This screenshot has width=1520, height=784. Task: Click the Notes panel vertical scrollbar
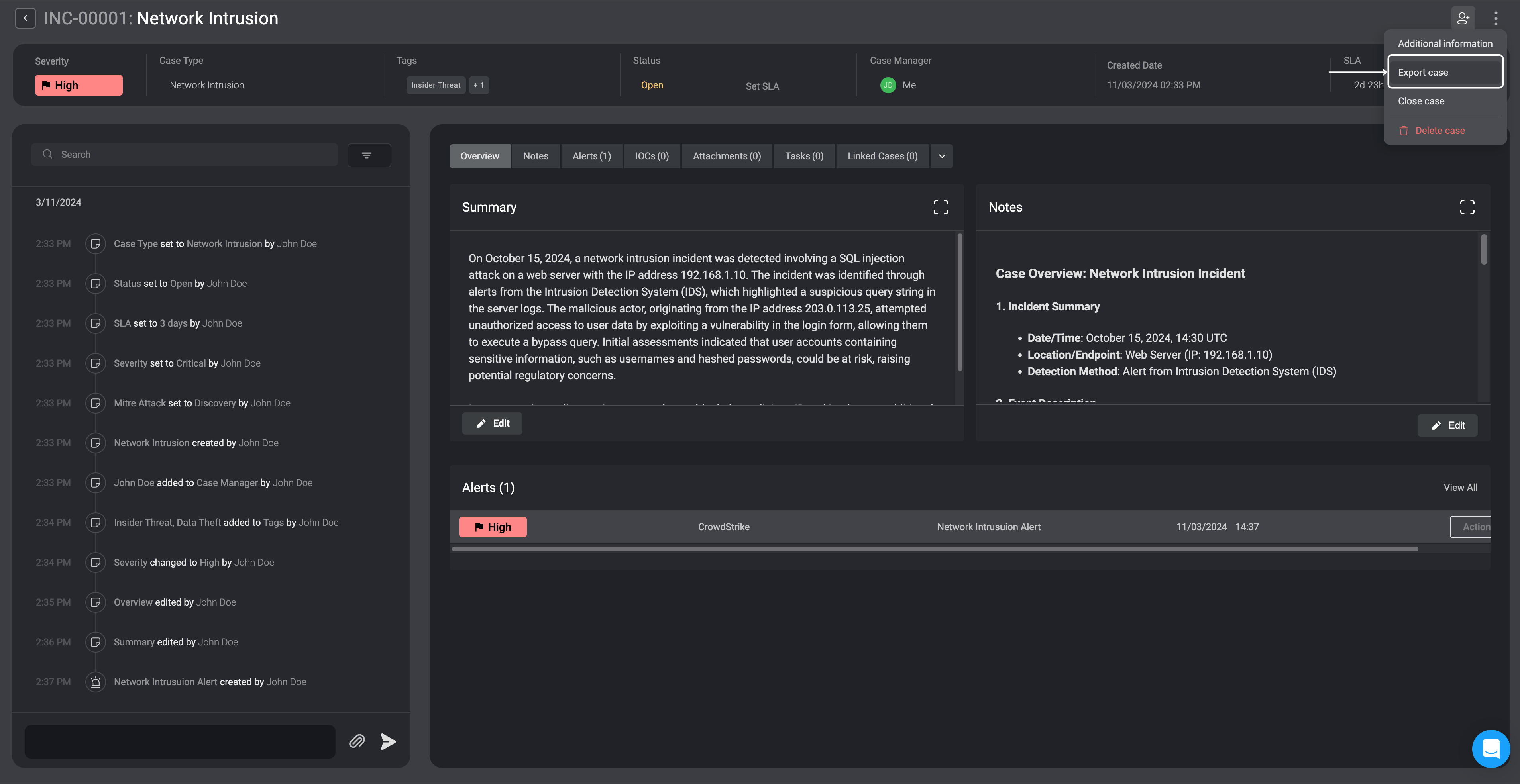pyautogui.click(x=1483, y=249)
